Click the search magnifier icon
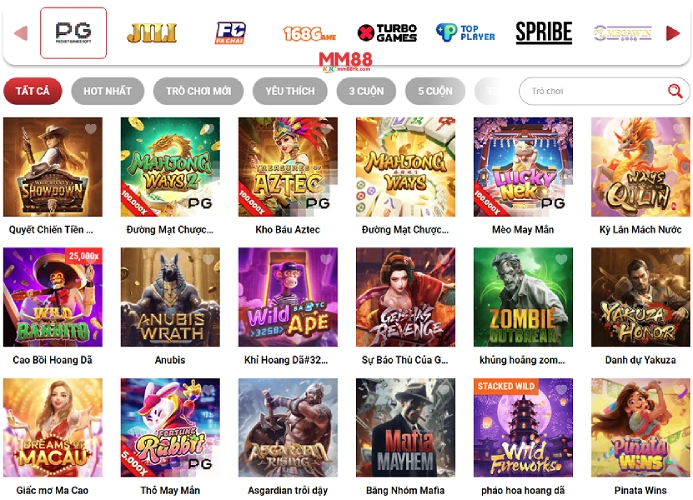Image resolution: width=693 pixels, height=500 pixels. (x=675, y=91)
